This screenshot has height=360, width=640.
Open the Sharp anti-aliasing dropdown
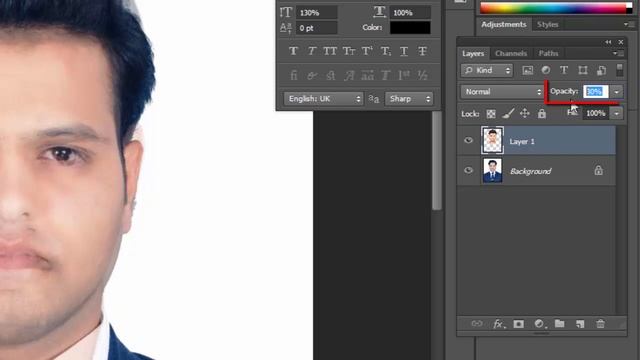click(409, 99)
